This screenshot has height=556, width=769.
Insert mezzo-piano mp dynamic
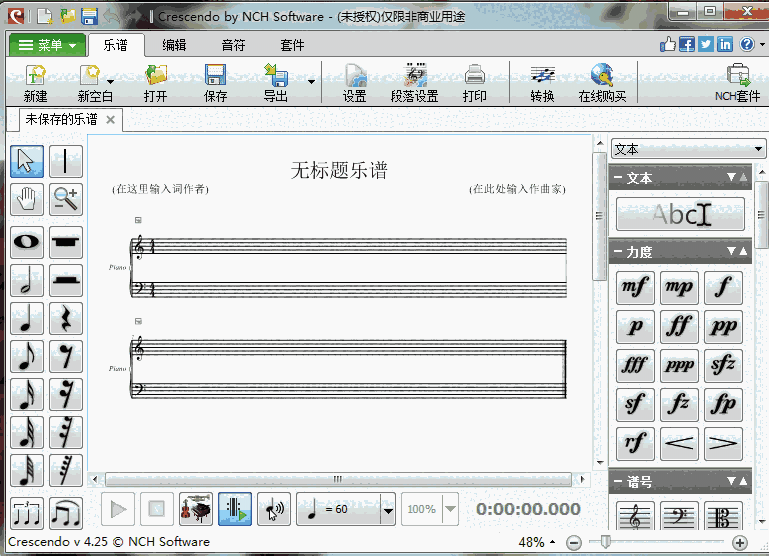[x=679, y=287]
